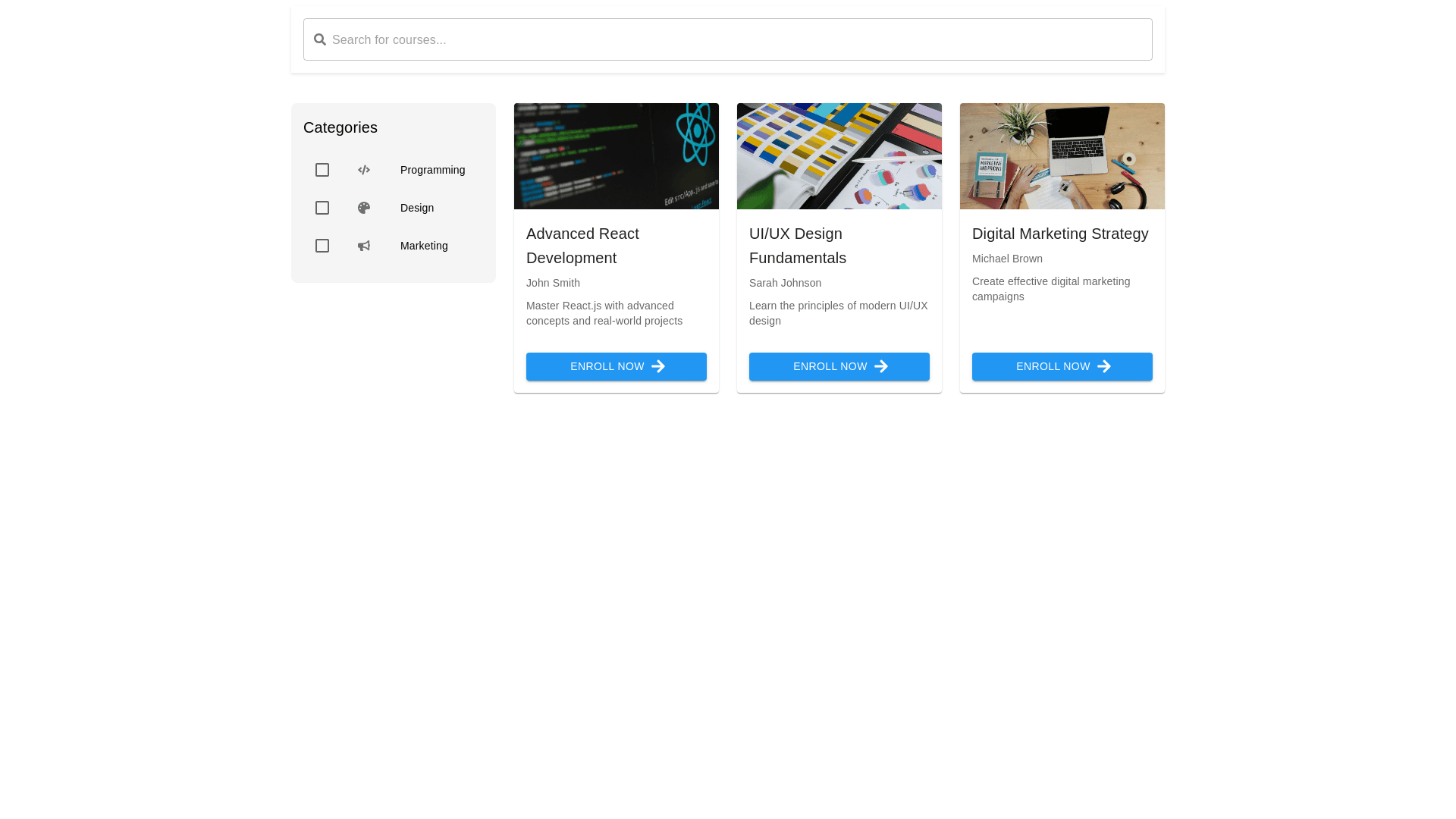The image size is (1456, 819).
Task: Open the laptop desk marketing thumbnail
Action: 1062,156
